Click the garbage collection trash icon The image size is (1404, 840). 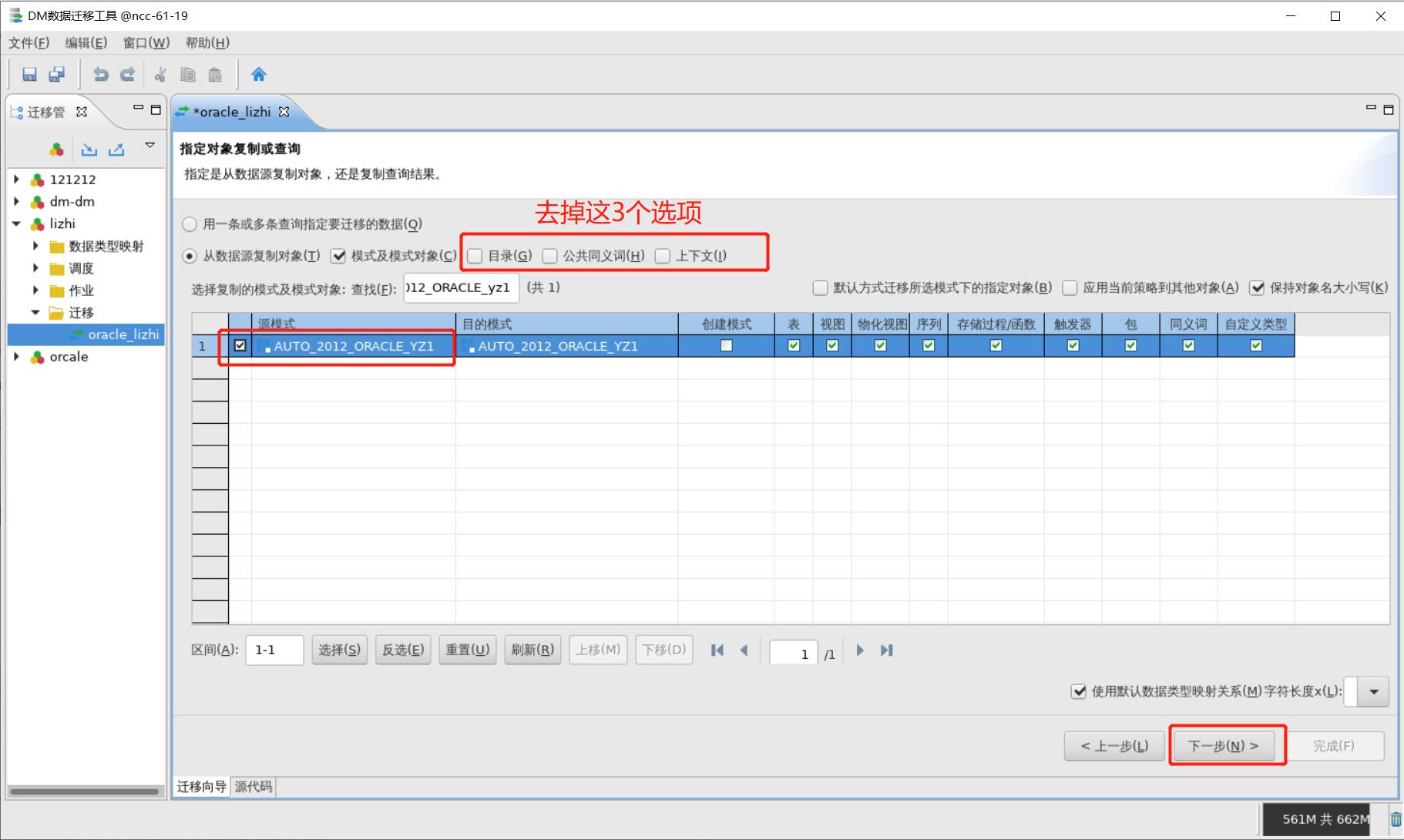pyautogui.click(x=1396, y=818)
